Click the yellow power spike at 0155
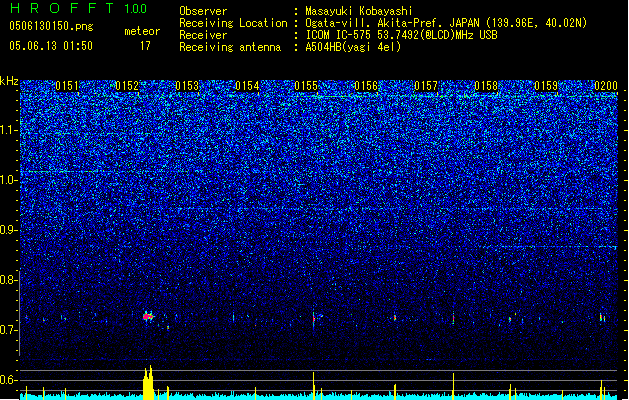Viewport: 629px width, 400px height. click(314, 386)
